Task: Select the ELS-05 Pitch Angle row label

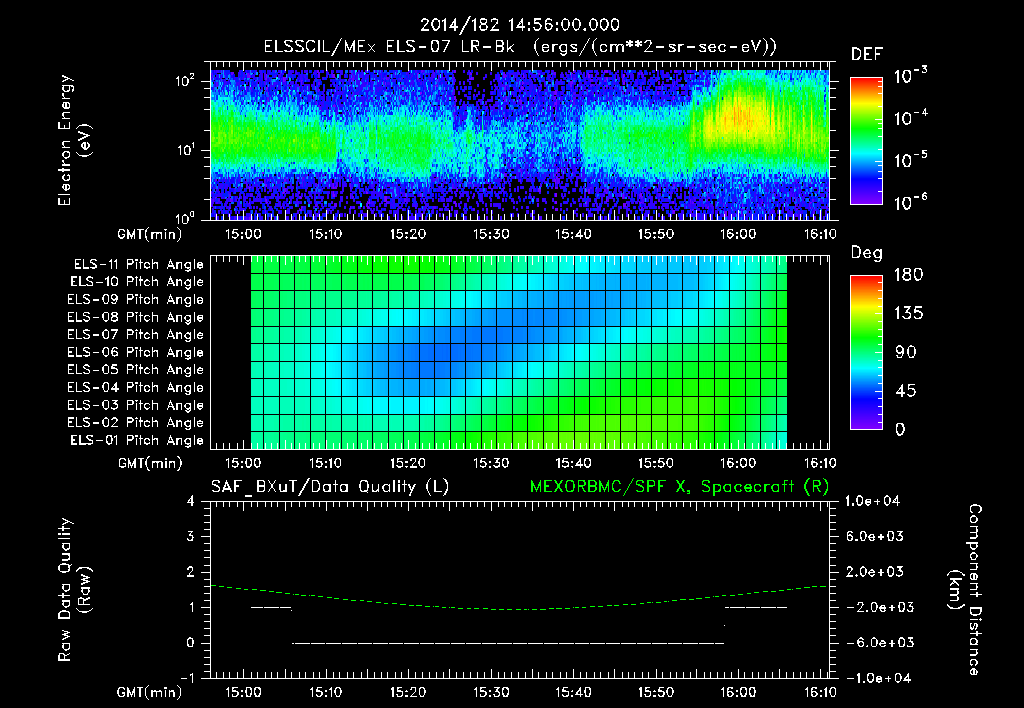Action: point(135,370)
